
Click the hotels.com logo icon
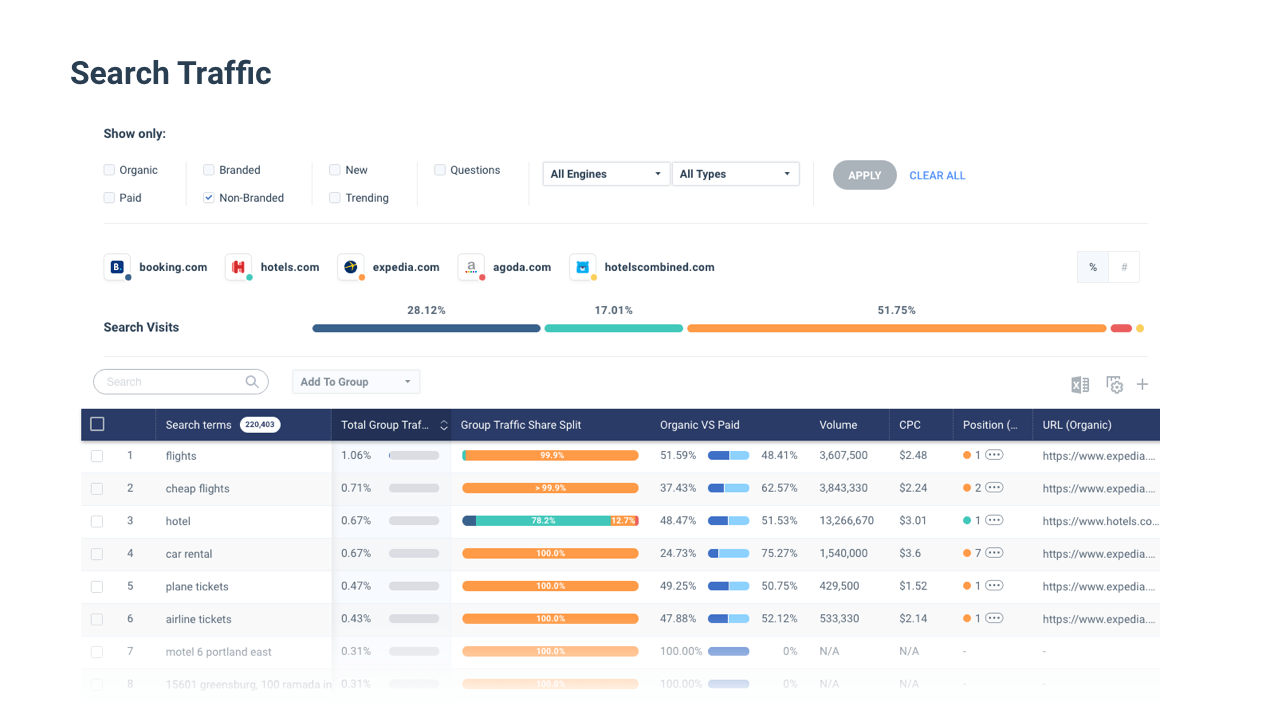pos(238,267)
